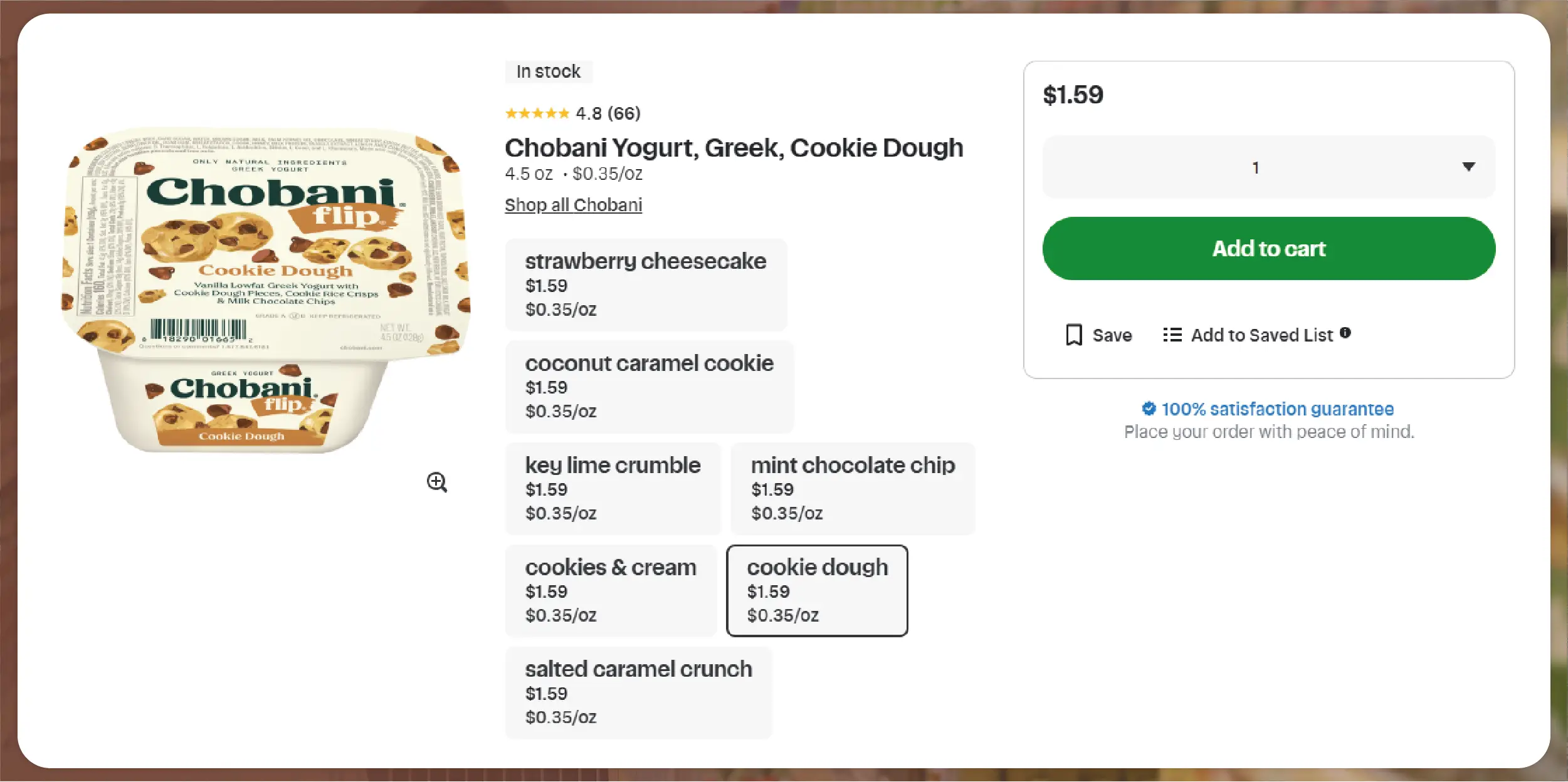Click the info icon beside Saved List
The image size is (1568, 782).
click(x=1345, y=333)
